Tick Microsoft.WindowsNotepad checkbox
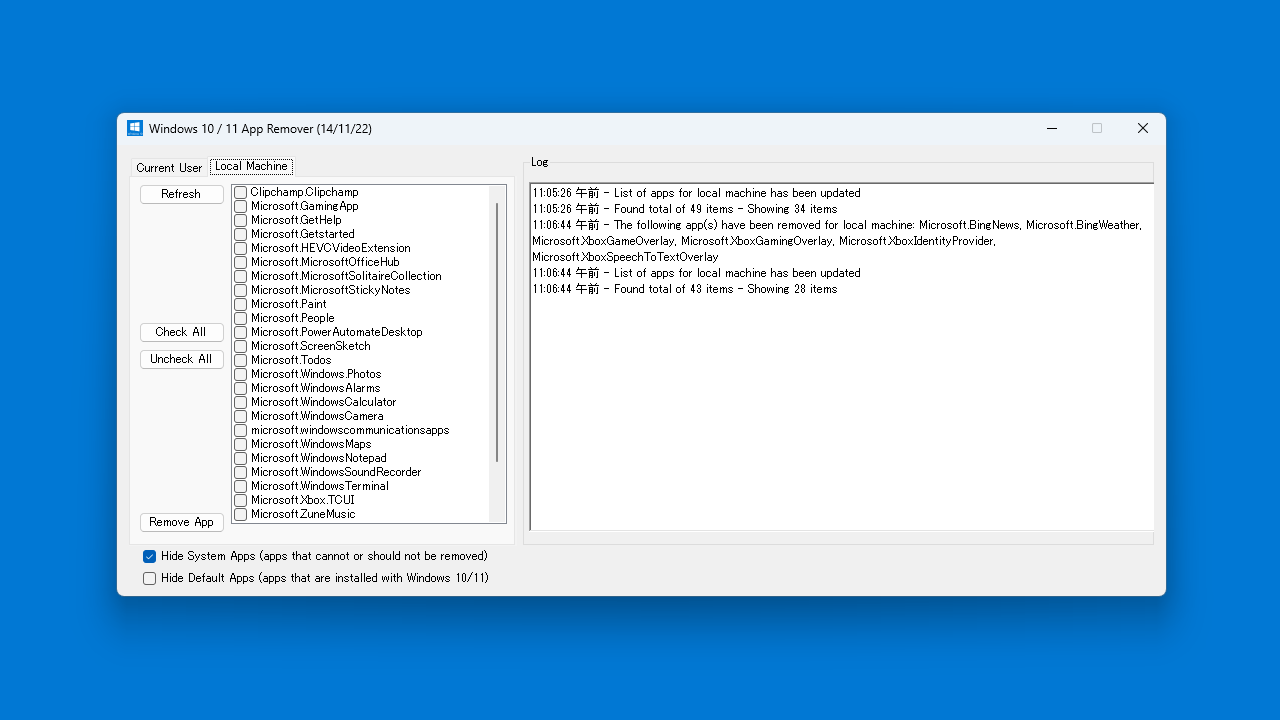 [x=241, y=458]
